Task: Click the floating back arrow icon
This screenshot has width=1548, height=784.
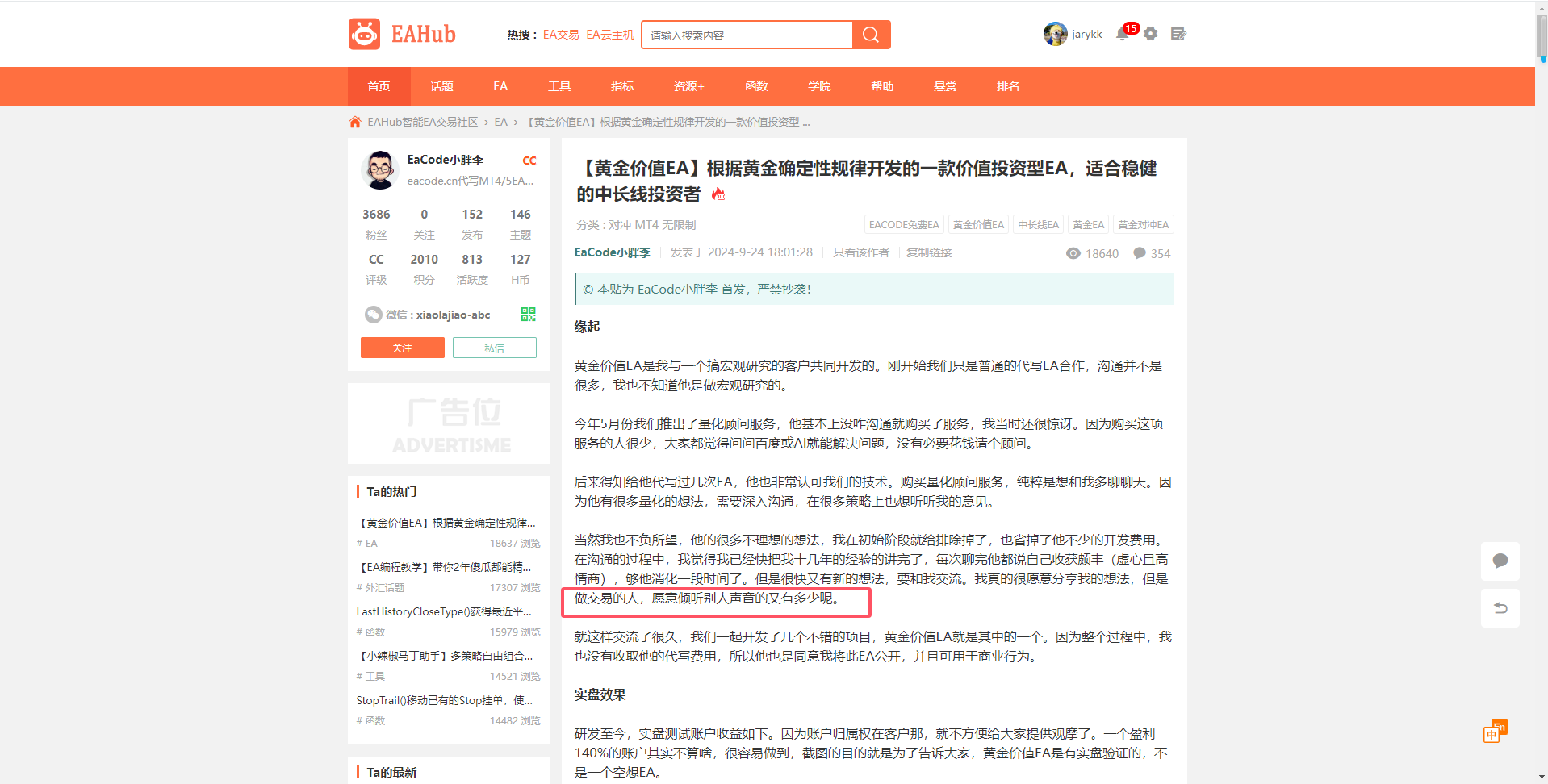Action: click(x=1500, y=608)
